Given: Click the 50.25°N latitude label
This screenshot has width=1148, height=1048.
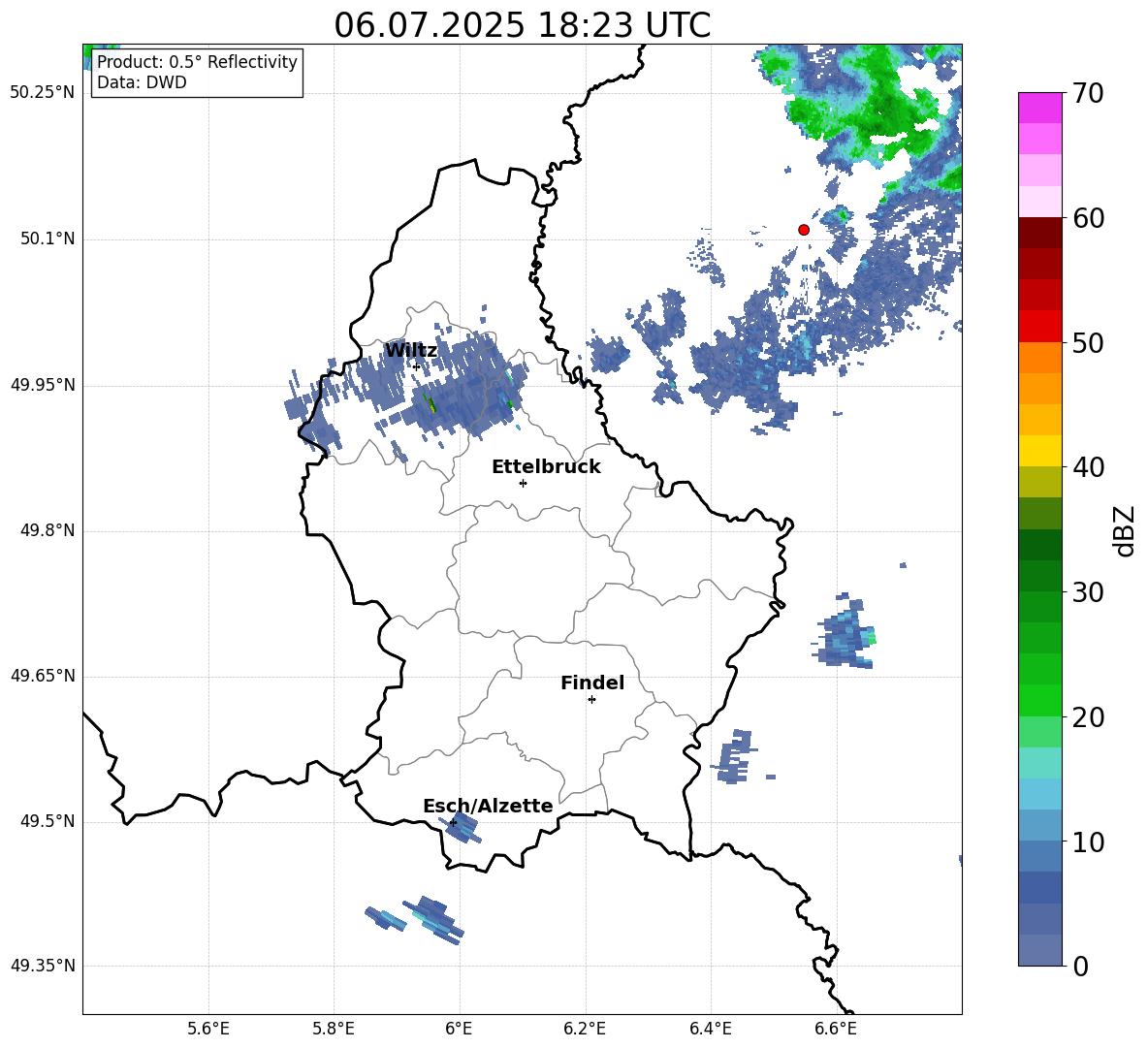Looking at the screenshot, I should click(43, 93).
